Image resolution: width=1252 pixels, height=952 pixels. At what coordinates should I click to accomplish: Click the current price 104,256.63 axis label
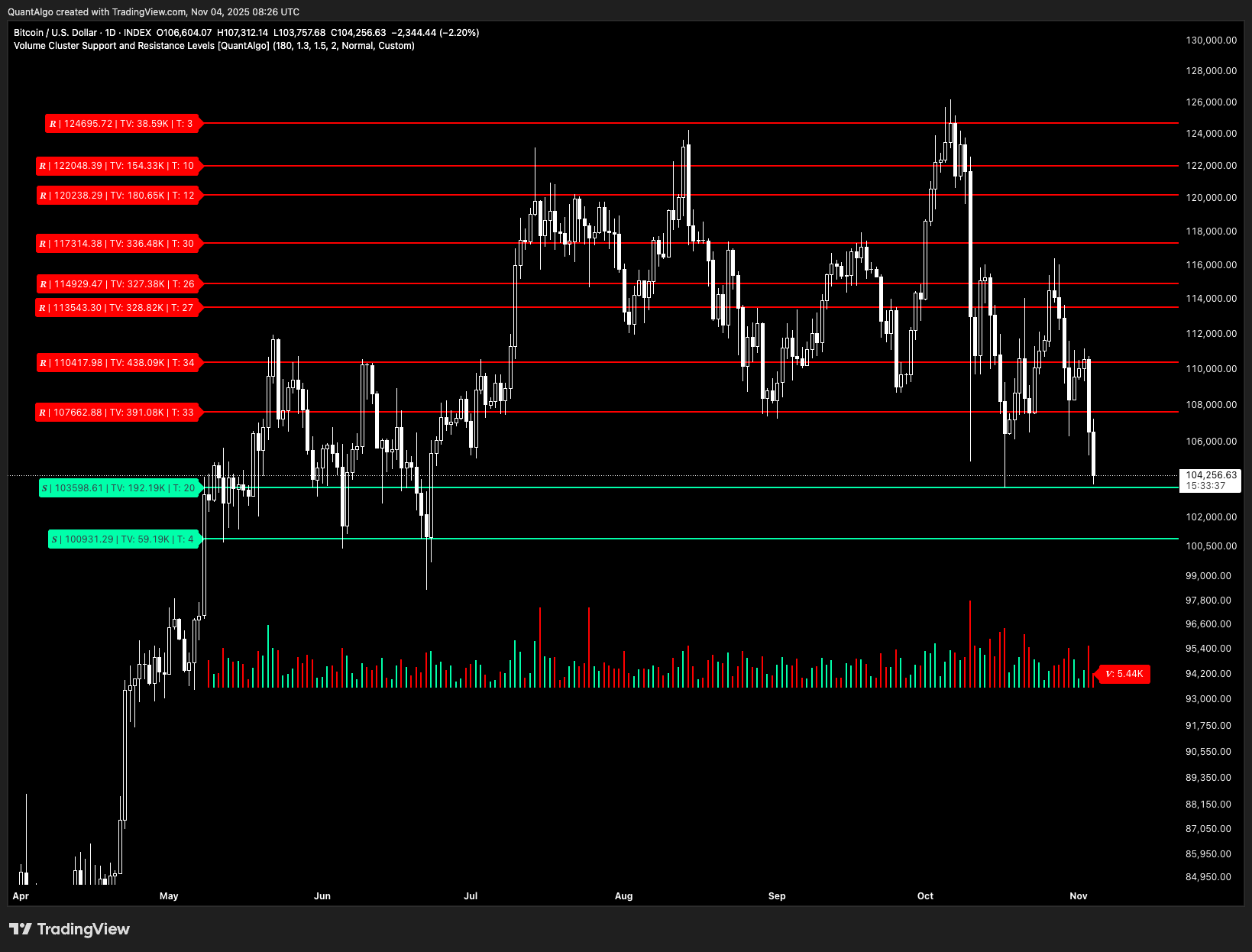point(1211,475)
